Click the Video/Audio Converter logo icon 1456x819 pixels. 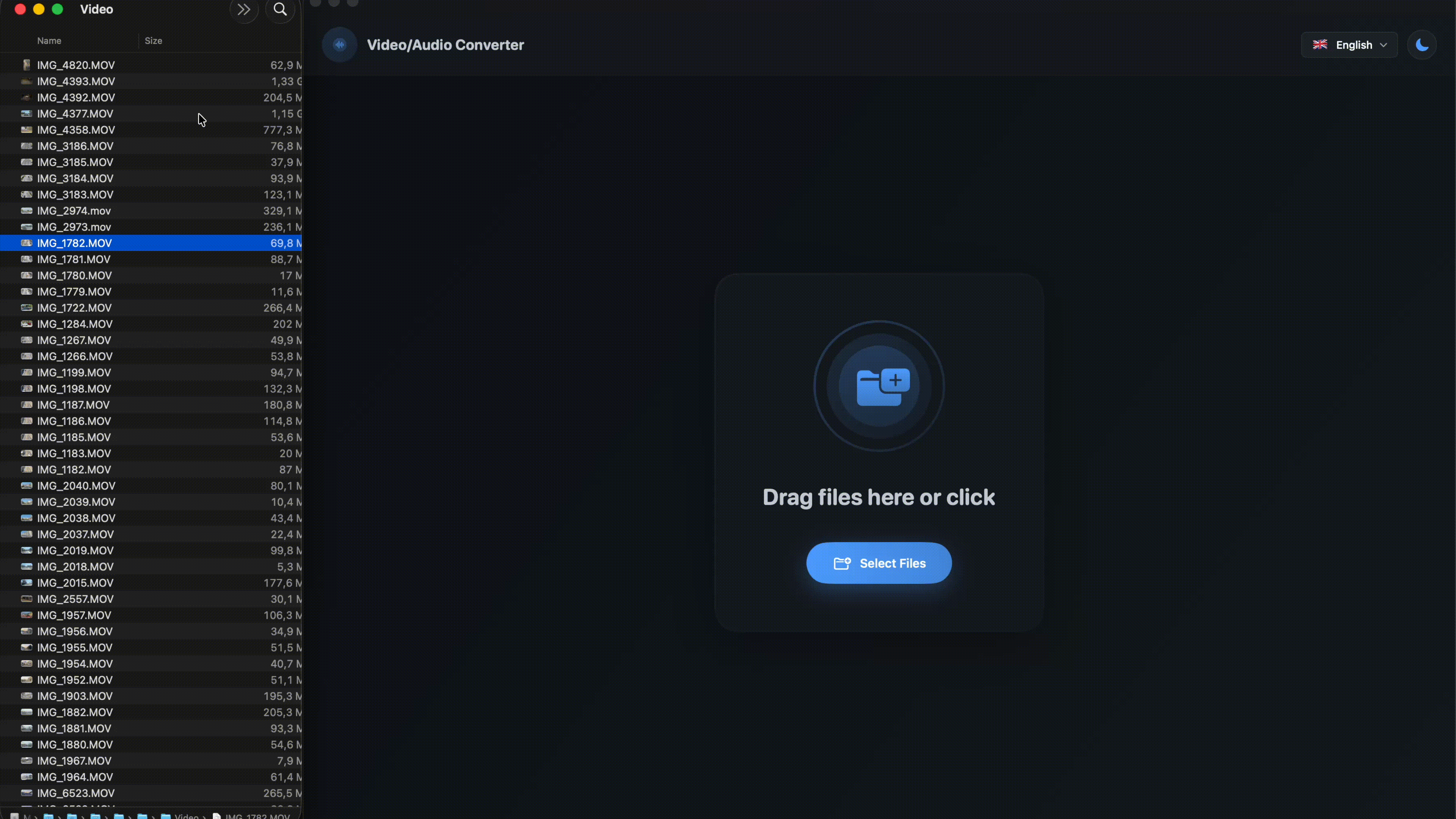click(x=339, y=45)
